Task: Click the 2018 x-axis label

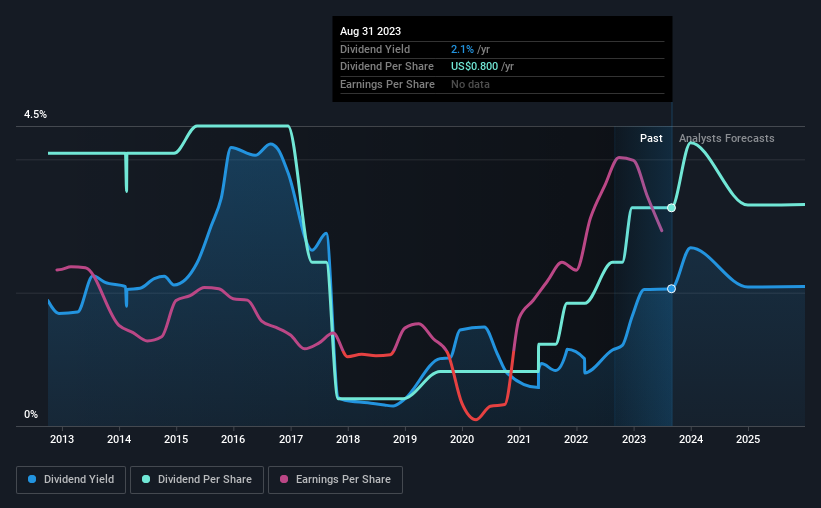Action: [348, 439]
